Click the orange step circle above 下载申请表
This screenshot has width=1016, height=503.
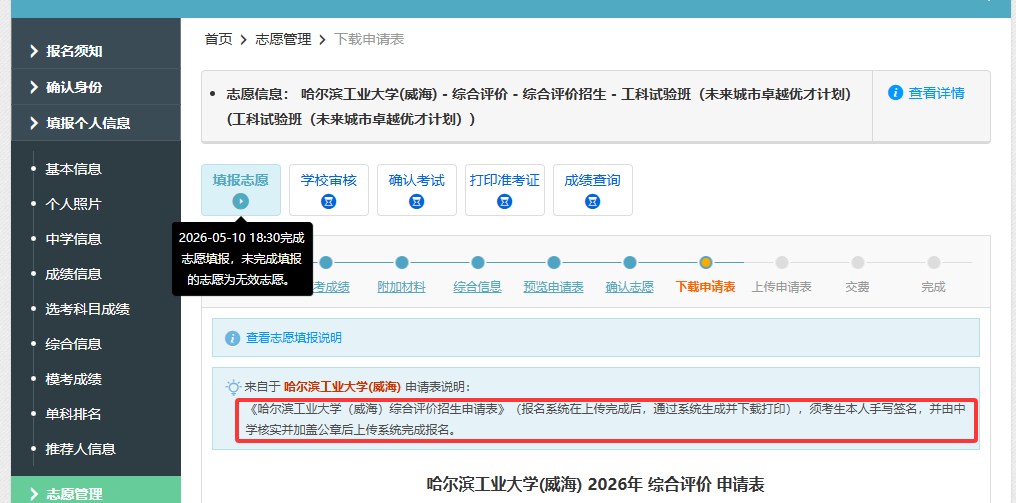click(706, 263)
